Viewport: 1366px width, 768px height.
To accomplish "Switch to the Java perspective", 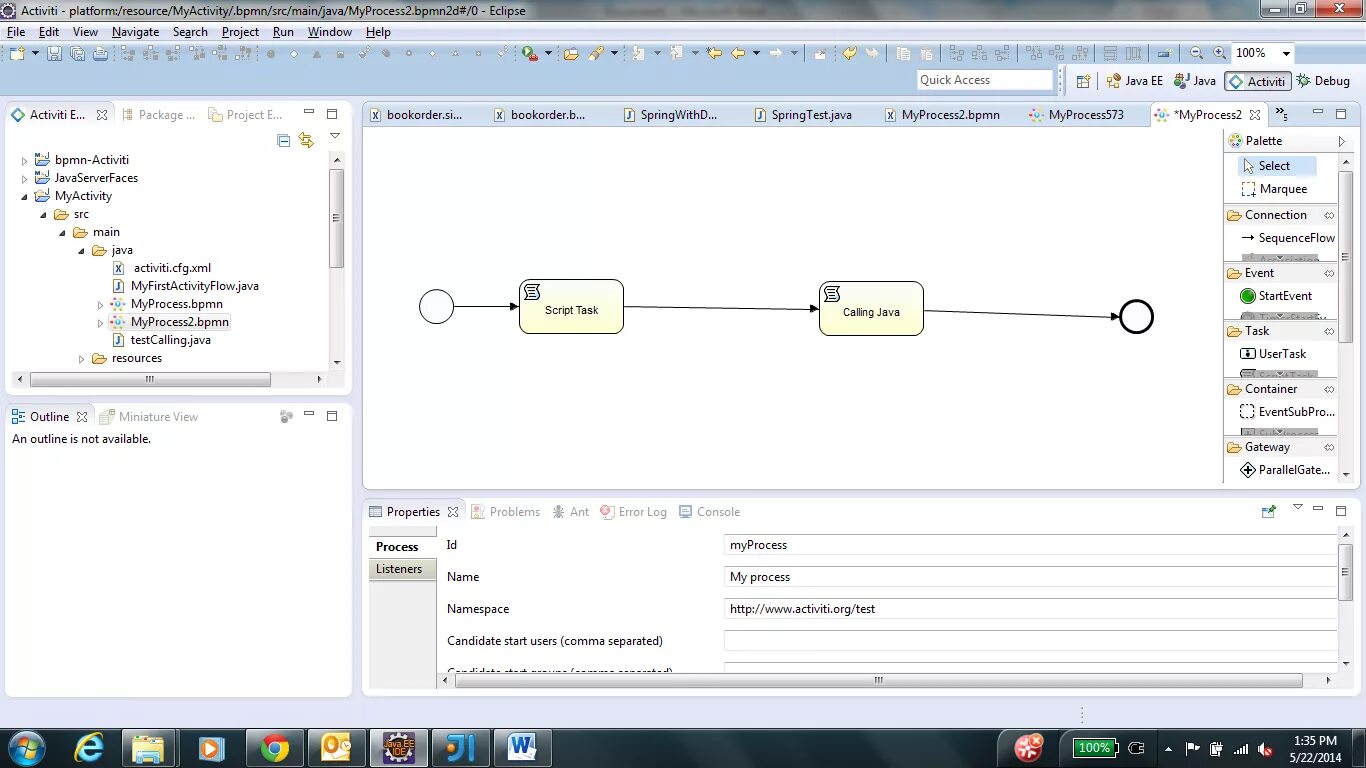I will [1196, 81].
